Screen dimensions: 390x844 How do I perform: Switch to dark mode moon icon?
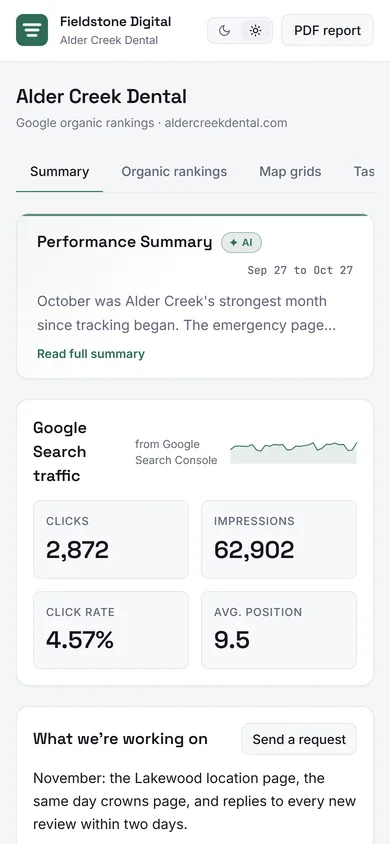coord(224,31)
